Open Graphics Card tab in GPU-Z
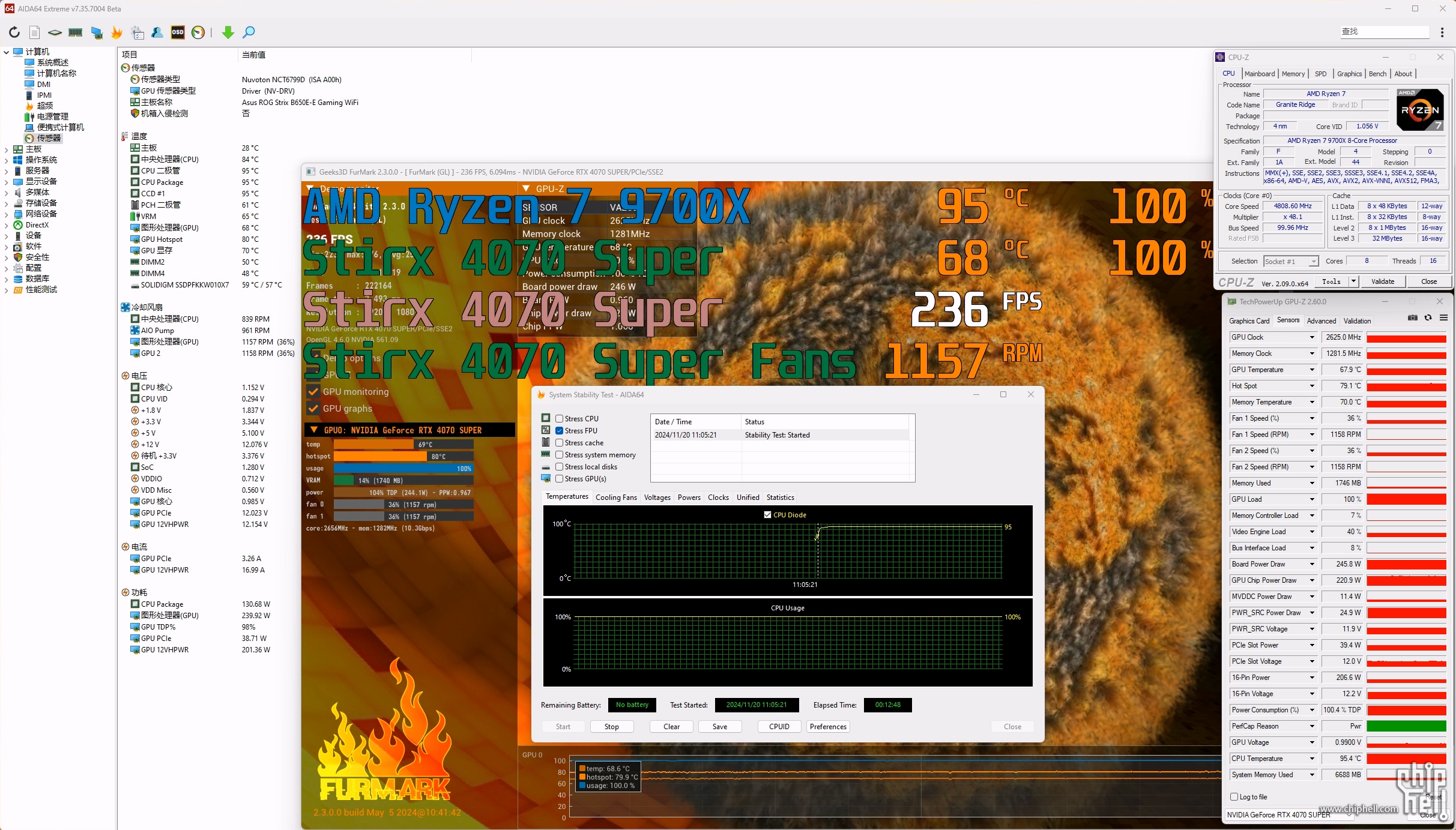The height and width of the screenshot is (830, 1456). (1249, 321)
